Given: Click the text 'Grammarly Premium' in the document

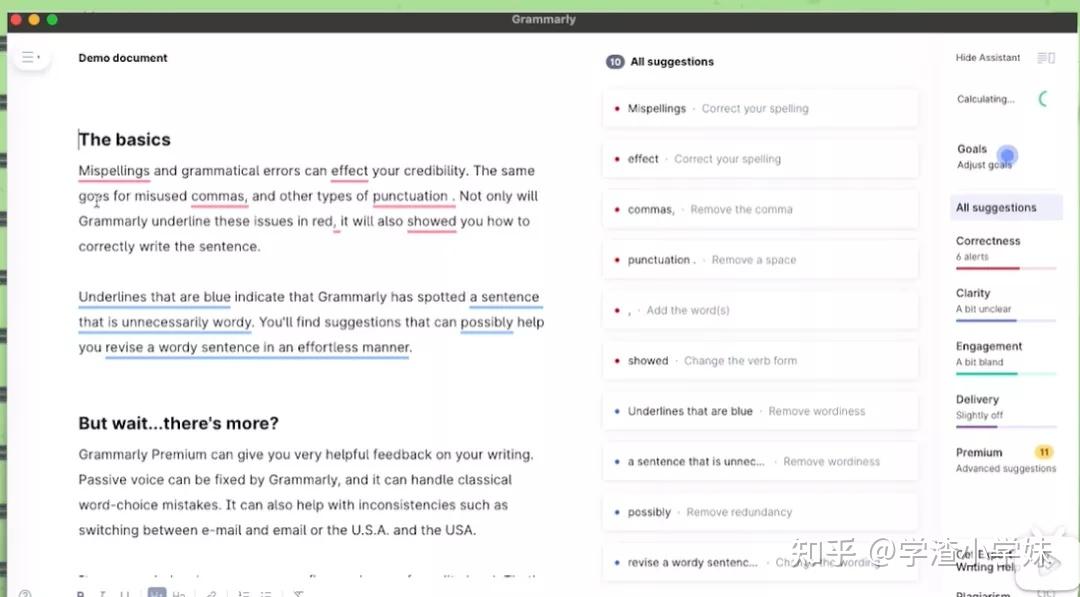Looking at the screenshot, I should coord(143,454).
